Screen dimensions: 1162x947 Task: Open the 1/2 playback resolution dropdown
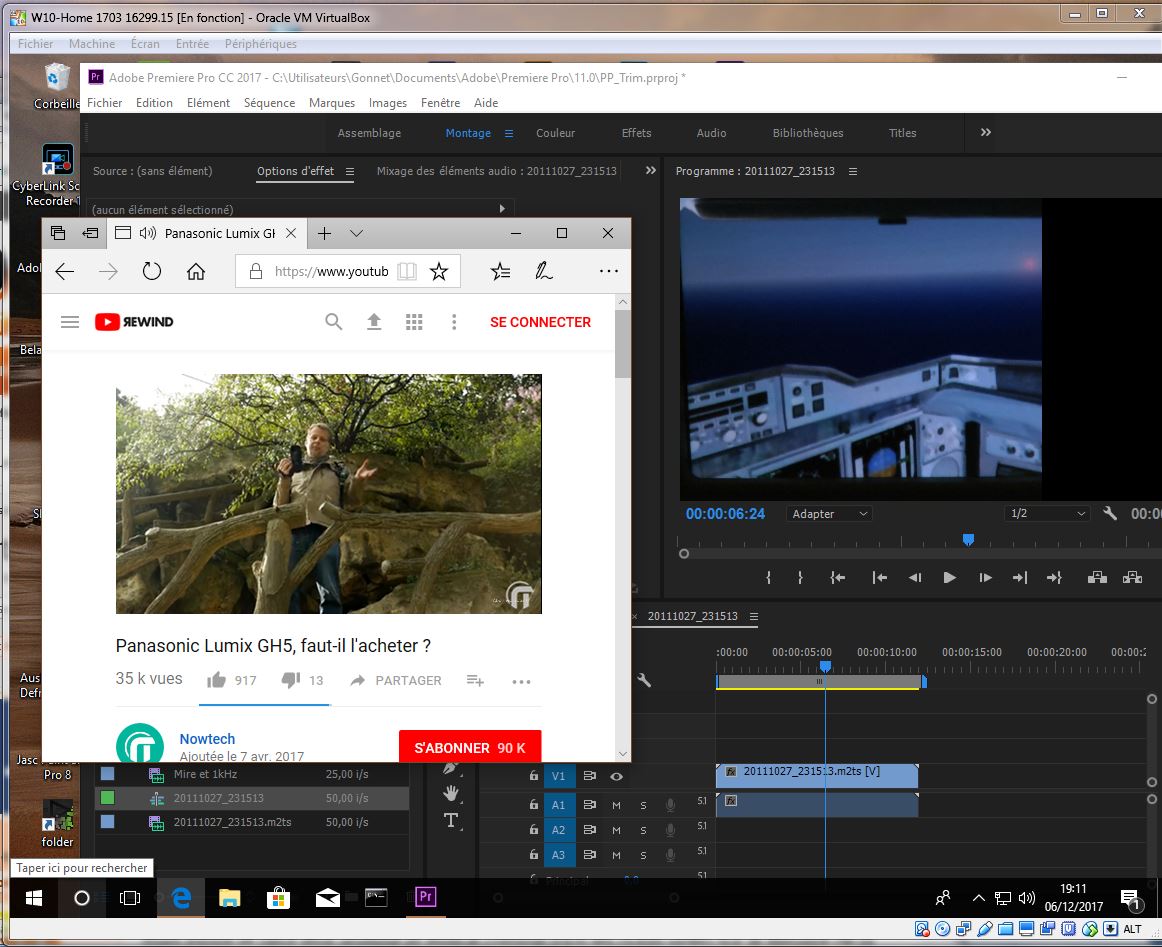pos(1046,514)
